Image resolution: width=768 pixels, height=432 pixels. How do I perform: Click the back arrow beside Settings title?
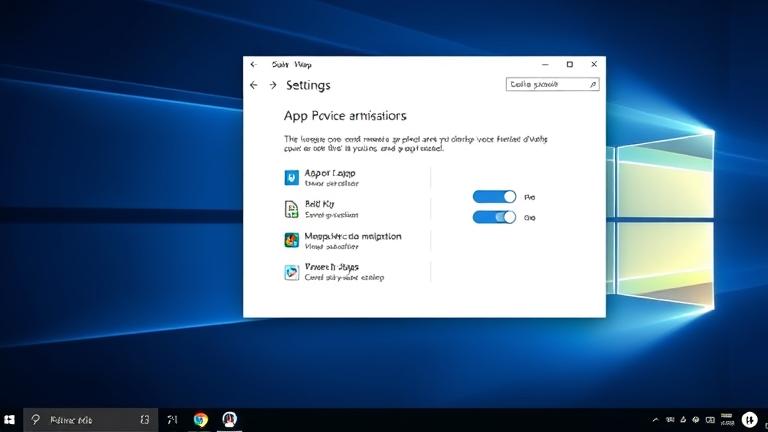coord(253,85)
